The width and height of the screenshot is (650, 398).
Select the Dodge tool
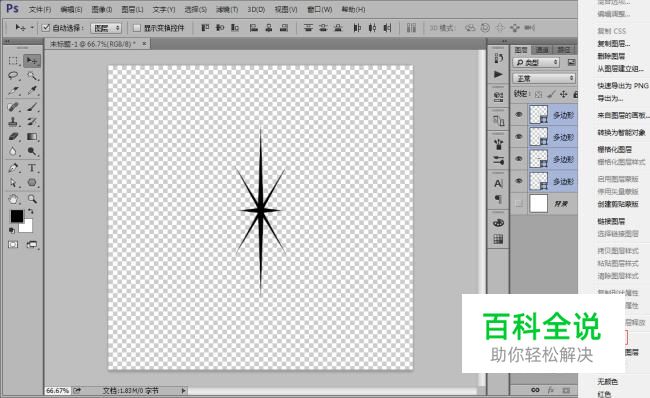pos(32,151)
